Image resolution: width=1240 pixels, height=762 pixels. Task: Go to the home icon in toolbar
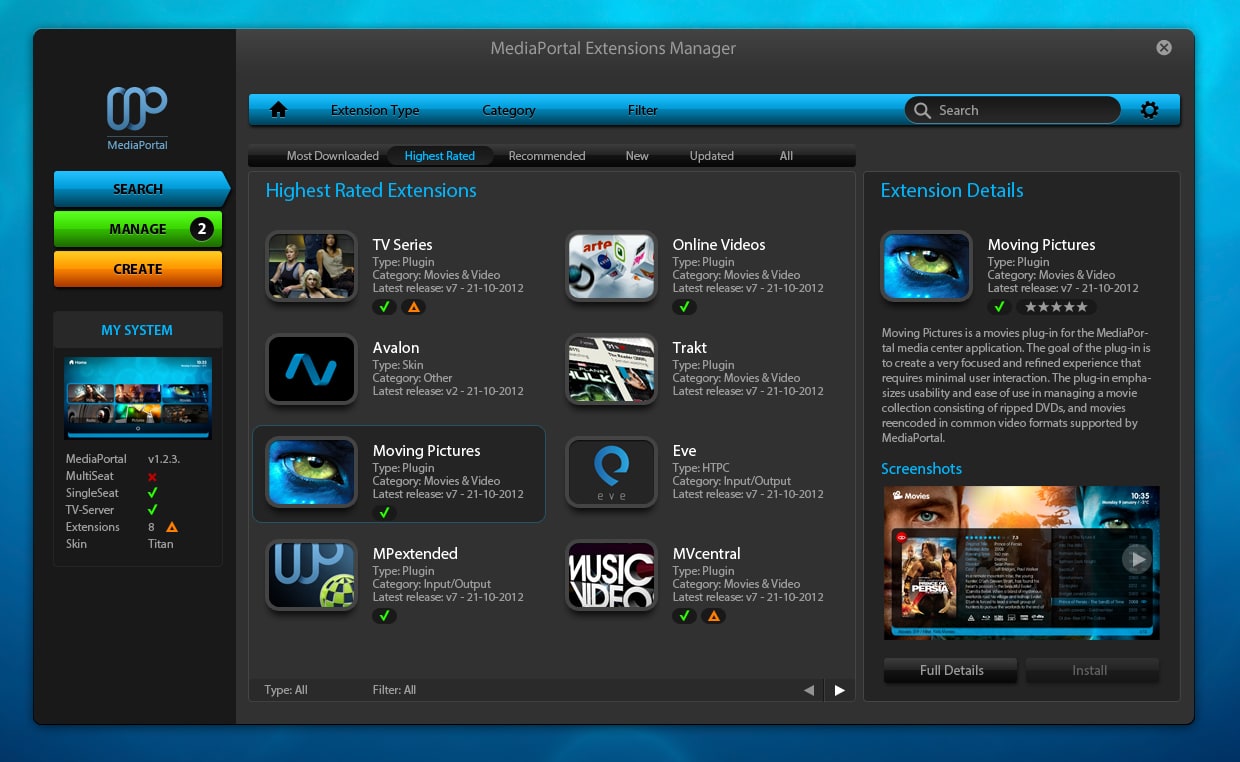(x=279, y=110)
